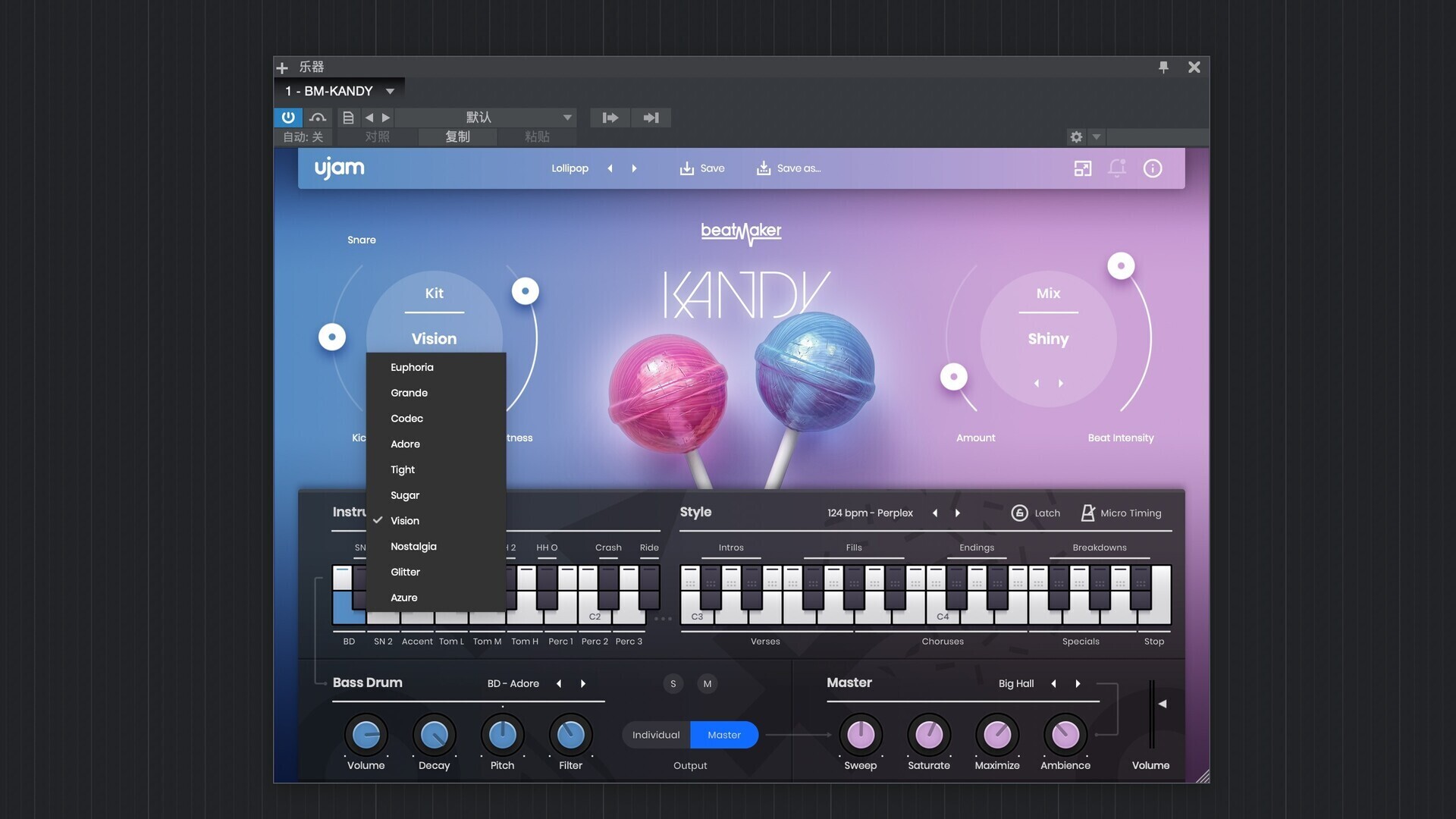
Task: Choose Nostalgia from the Kit menu
Action: pos(436,547)
